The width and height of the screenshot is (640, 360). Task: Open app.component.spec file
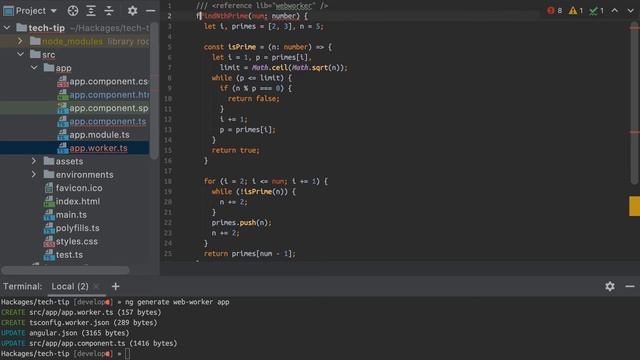coord(103,108)
